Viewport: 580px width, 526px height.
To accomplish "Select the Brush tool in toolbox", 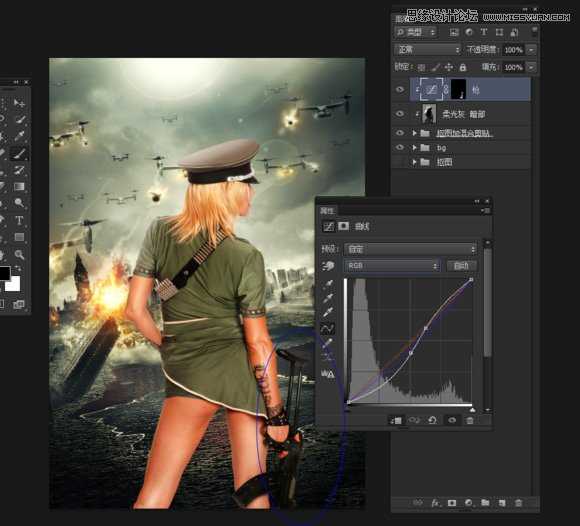I will (19, 153).
